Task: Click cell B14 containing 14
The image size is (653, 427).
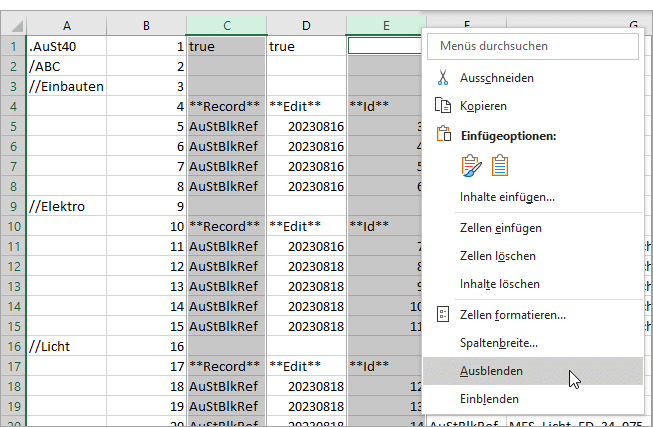Action: coord(146,306)
